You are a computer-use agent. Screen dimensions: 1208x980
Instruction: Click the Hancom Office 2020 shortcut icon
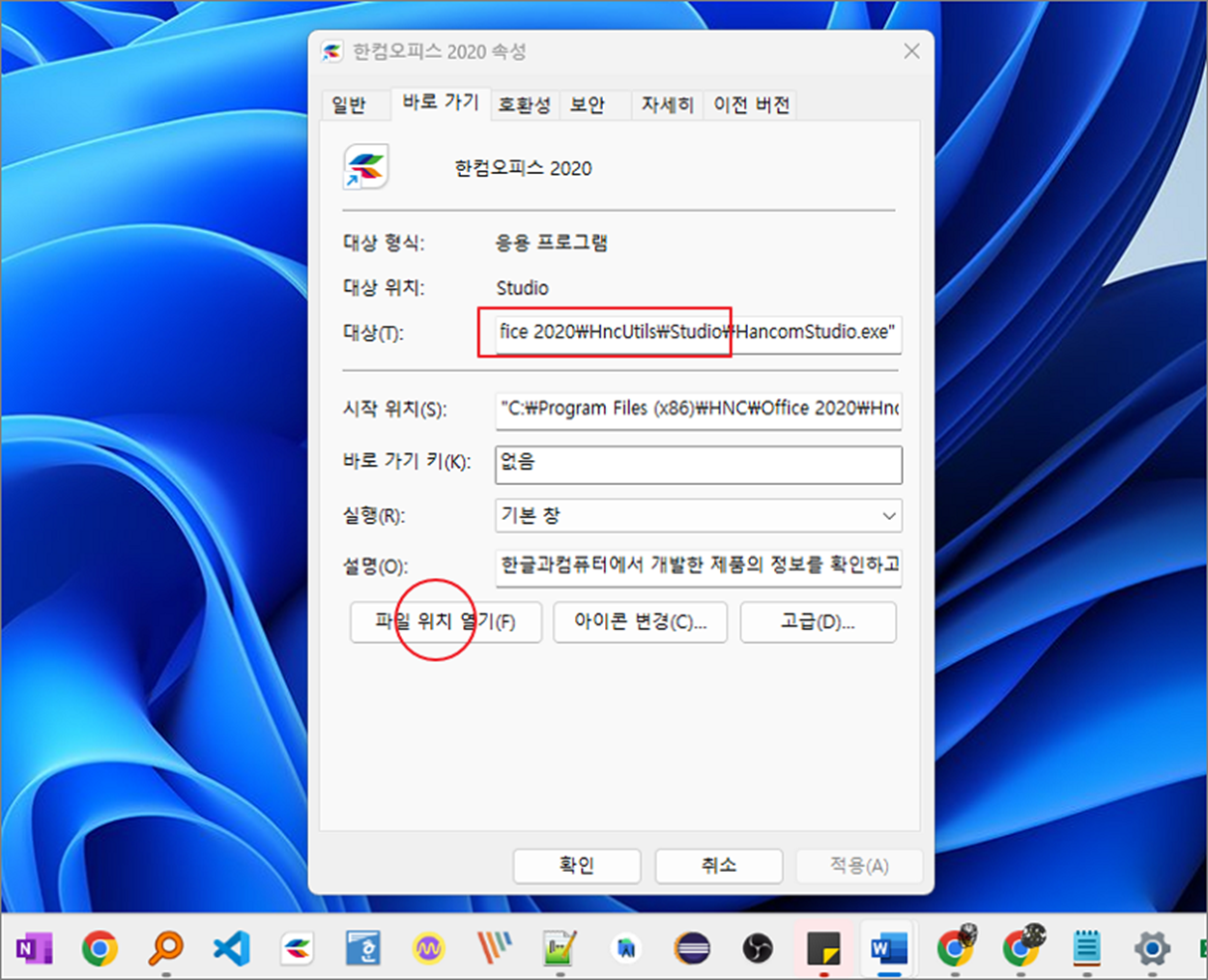(366, 166)
